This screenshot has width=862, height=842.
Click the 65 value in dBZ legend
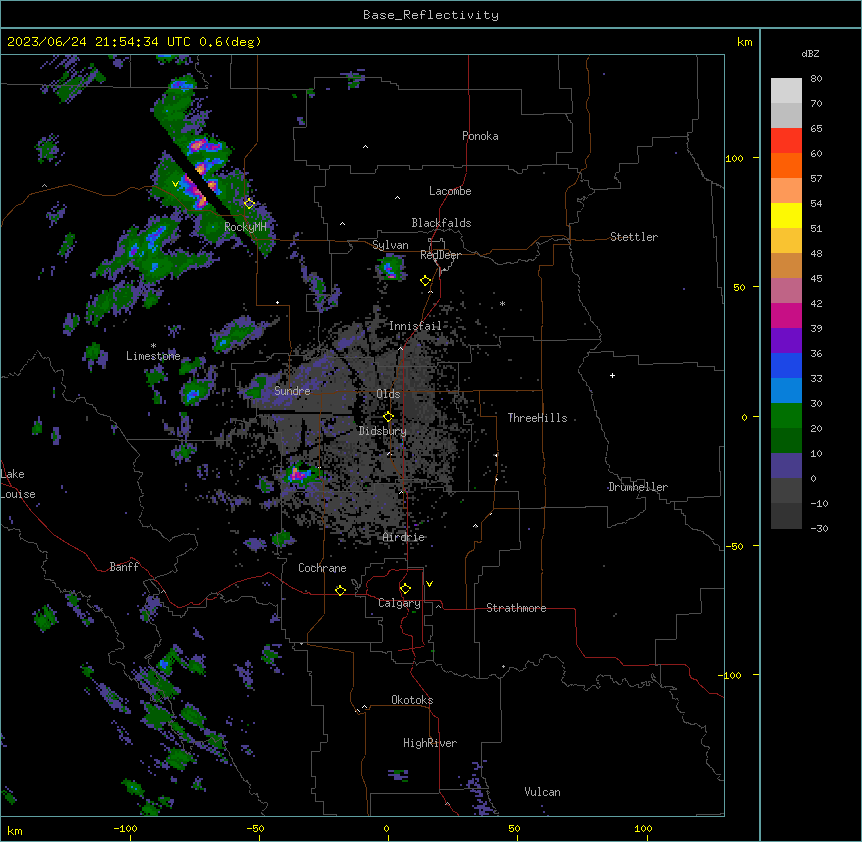point(816,129)
